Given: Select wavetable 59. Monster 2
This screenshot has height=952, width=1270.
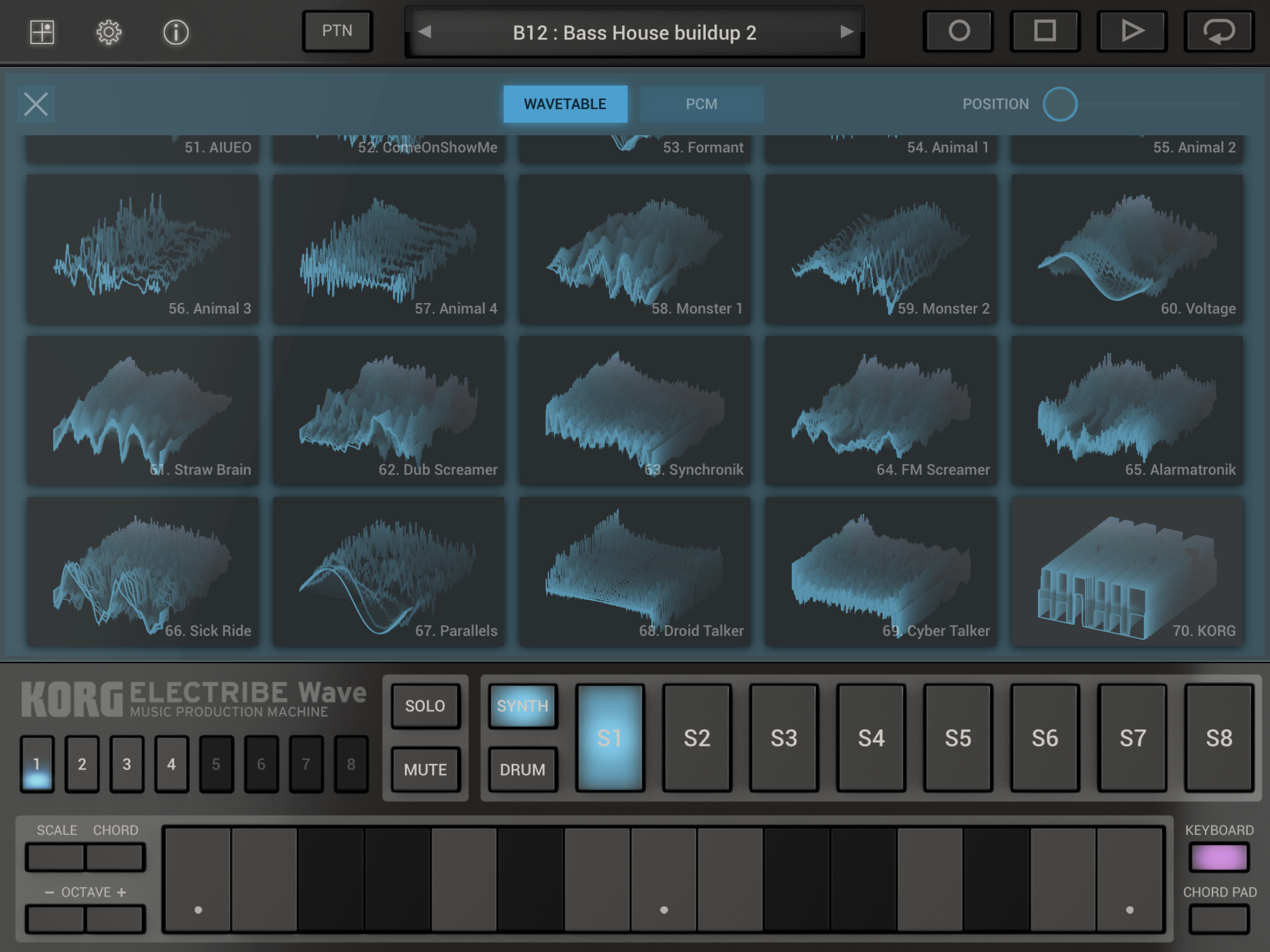Looking at the screenshot, I should tap(881, 249).
